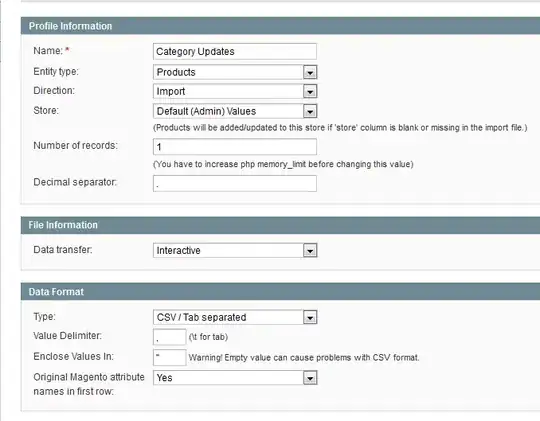Click the arrow button on Data transfer select
540x421 pixels.
click(310, 250)
